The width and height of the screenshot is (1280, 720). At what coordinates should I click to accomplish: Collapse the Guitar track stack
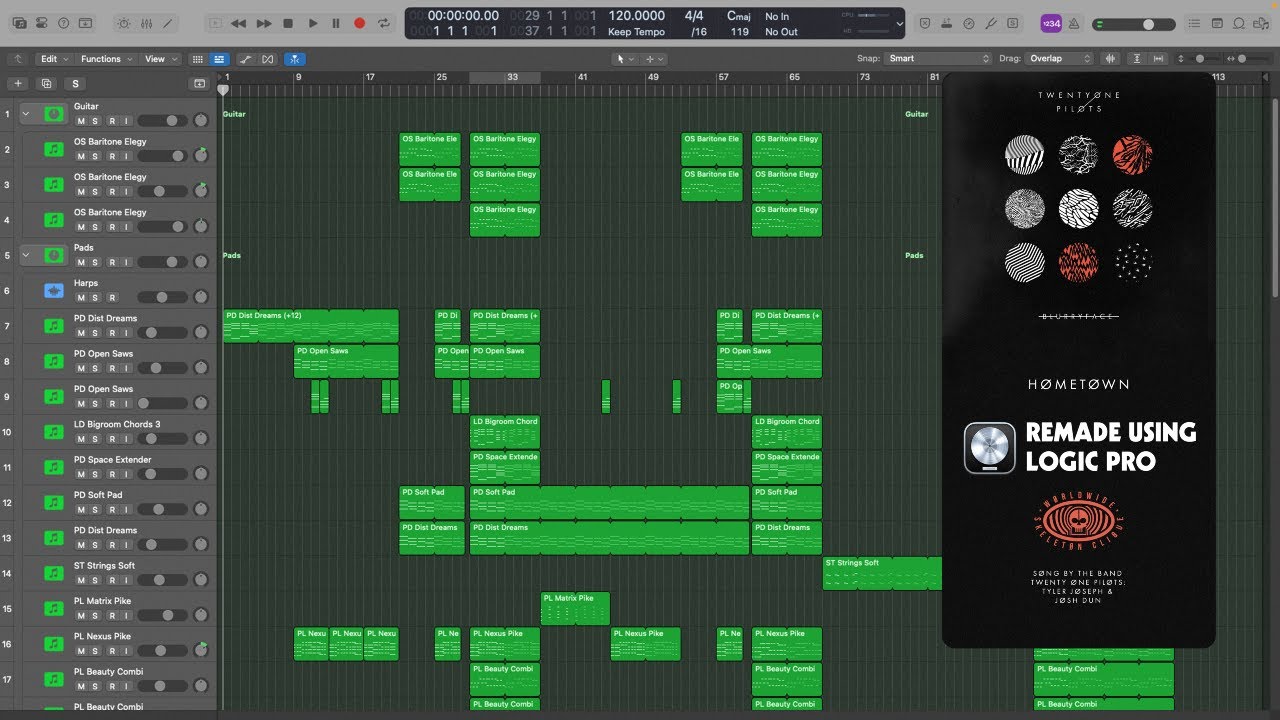tap(26, 114)
